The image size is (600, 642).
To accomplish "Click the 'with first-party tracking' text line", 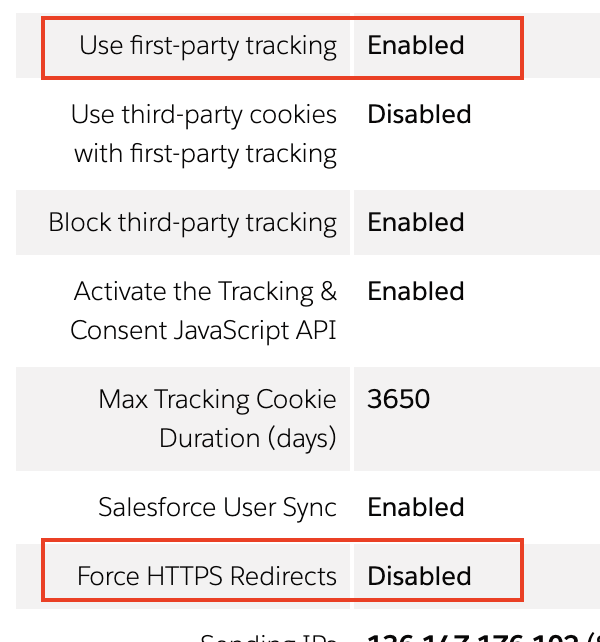I will click(206, 154).
